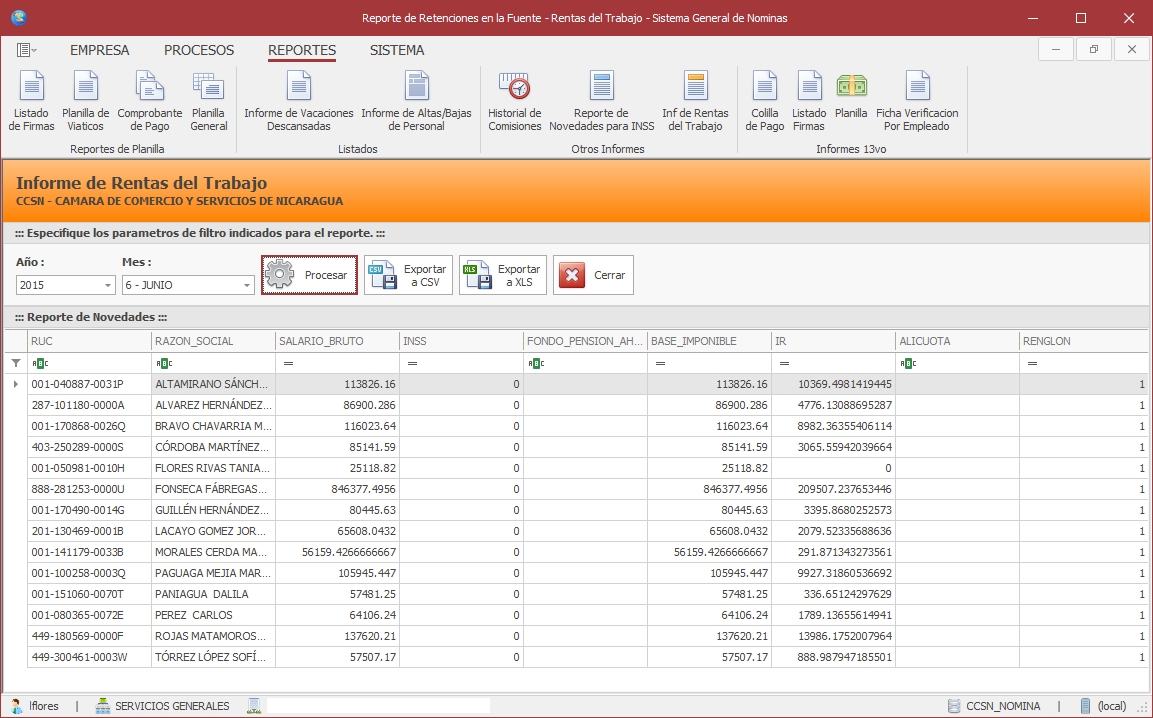The width and height of the screenshot is (1153, 718).
Task: Click Exportar a XLS button
Action: click(x=503, y=275)
